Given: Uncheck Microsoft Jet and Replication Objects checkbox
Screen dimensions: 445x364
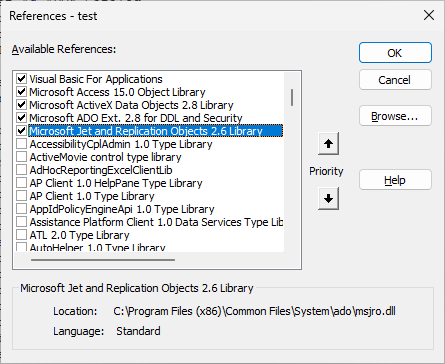Looking at the screenshot, I should click(21, 131).
